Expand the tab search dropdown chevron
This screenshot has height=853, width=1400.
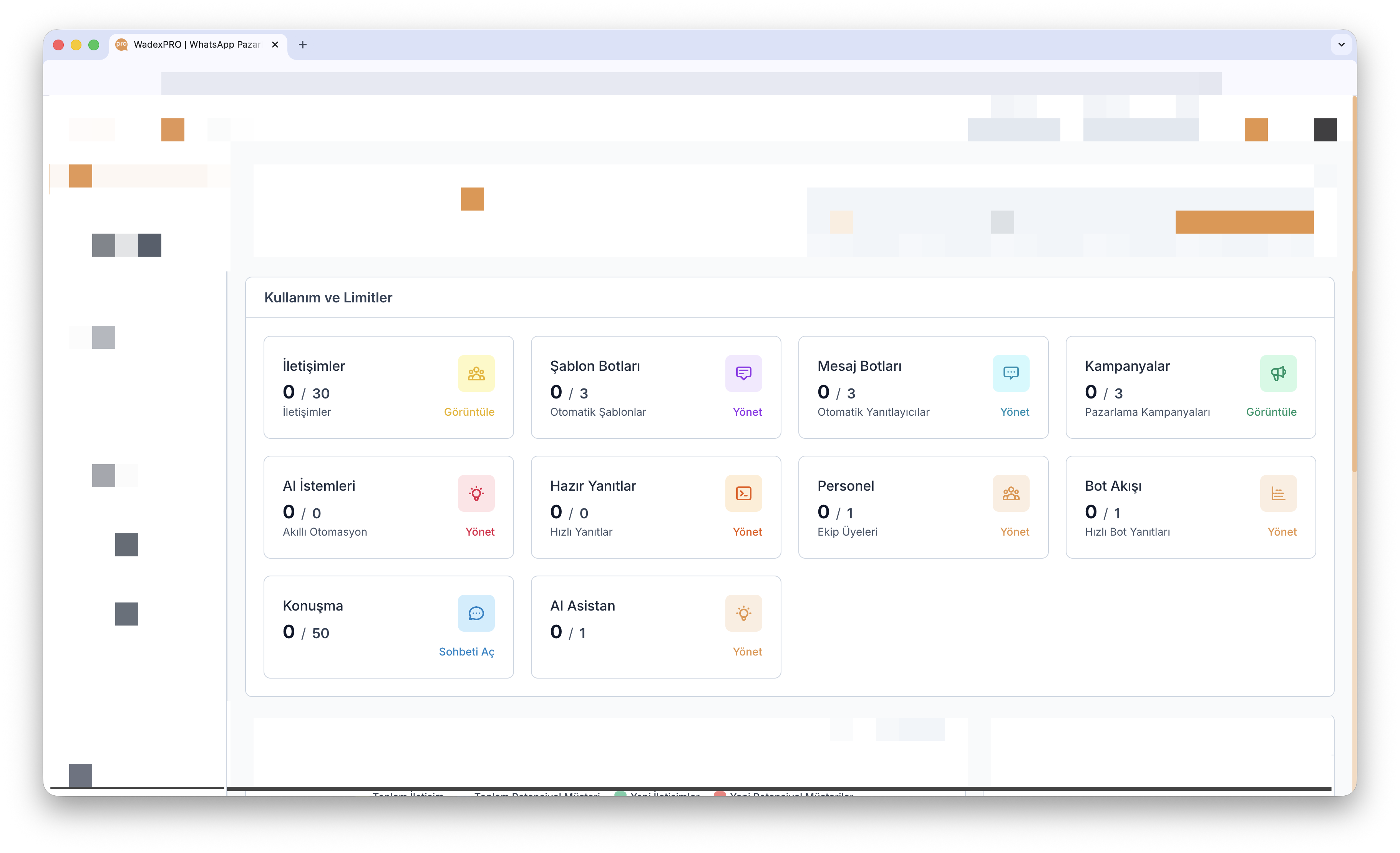[x=1341, y=44]
